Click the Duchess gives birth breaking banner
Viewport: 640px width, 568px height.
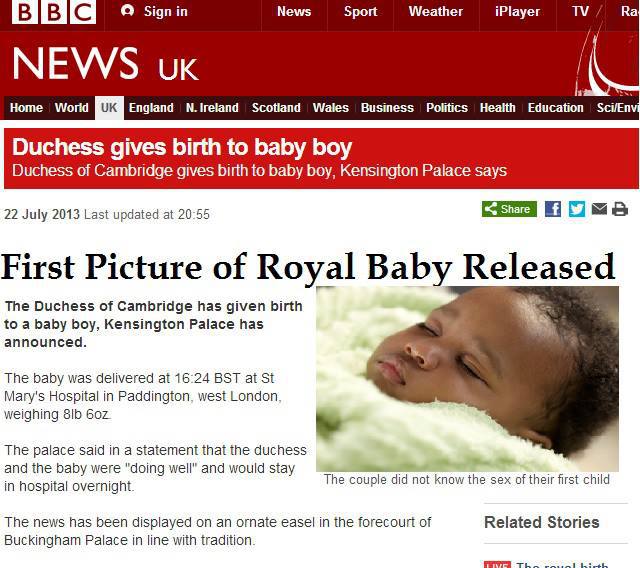pos(321,158)
